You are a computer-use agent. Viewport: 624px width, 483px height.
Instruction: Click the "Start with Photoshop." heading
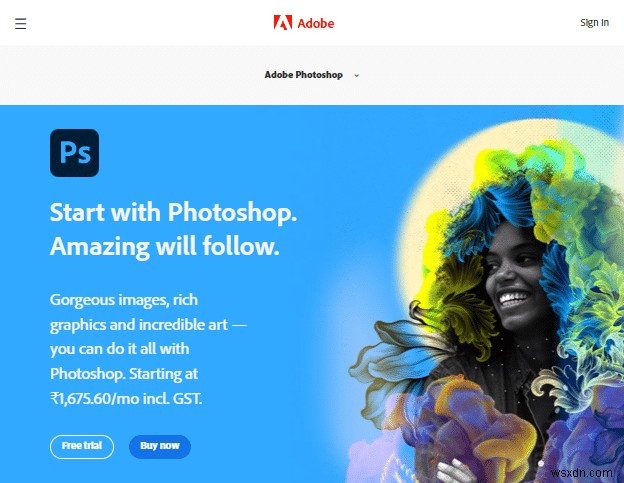[173, 212]
